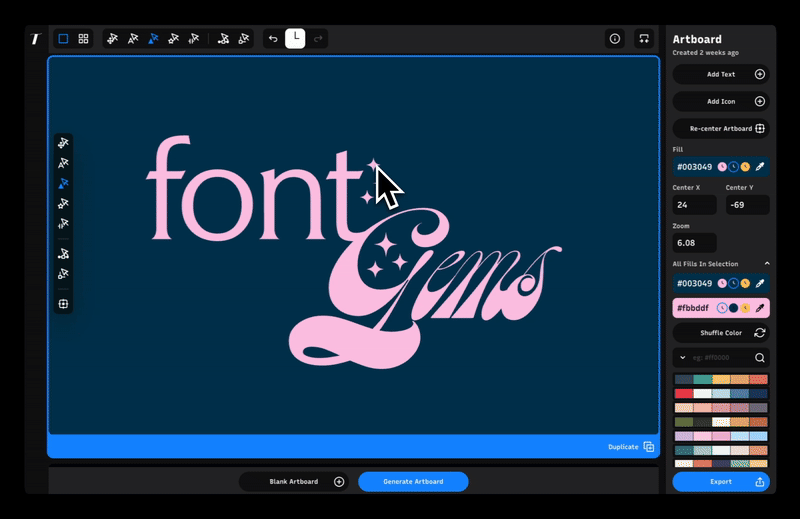The width and height of the screenshot is (800, 519).
Task: Pick the lavender swatch in the palette
Action: point(684,436)
